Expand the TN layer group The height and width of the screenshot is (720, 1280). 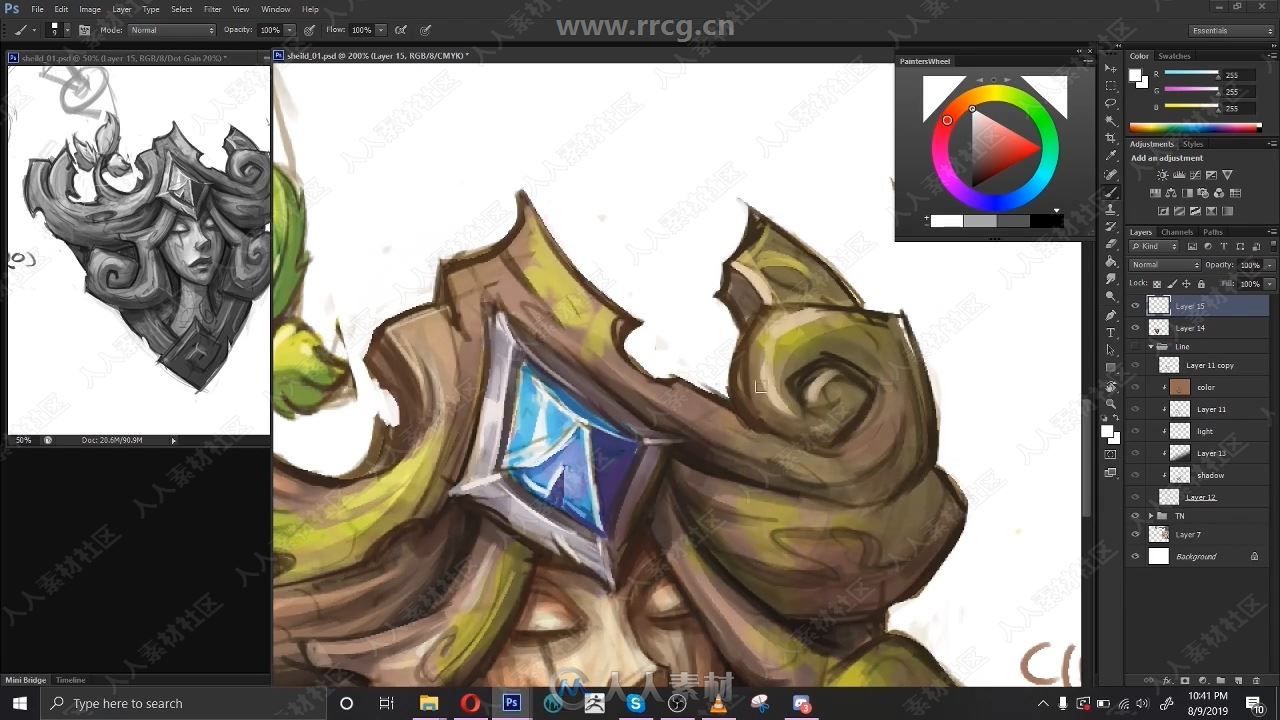pos(1151,516)
